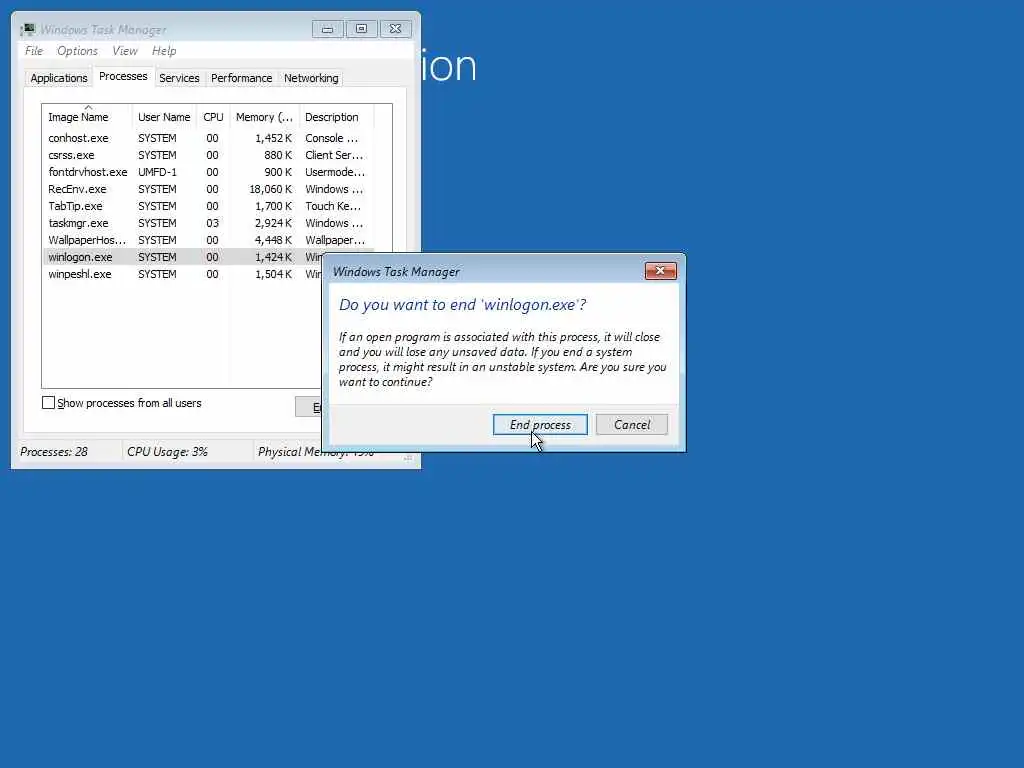The image size is (1024, 768).
Task: Sort by the Description column header
Action: point(336,117)
